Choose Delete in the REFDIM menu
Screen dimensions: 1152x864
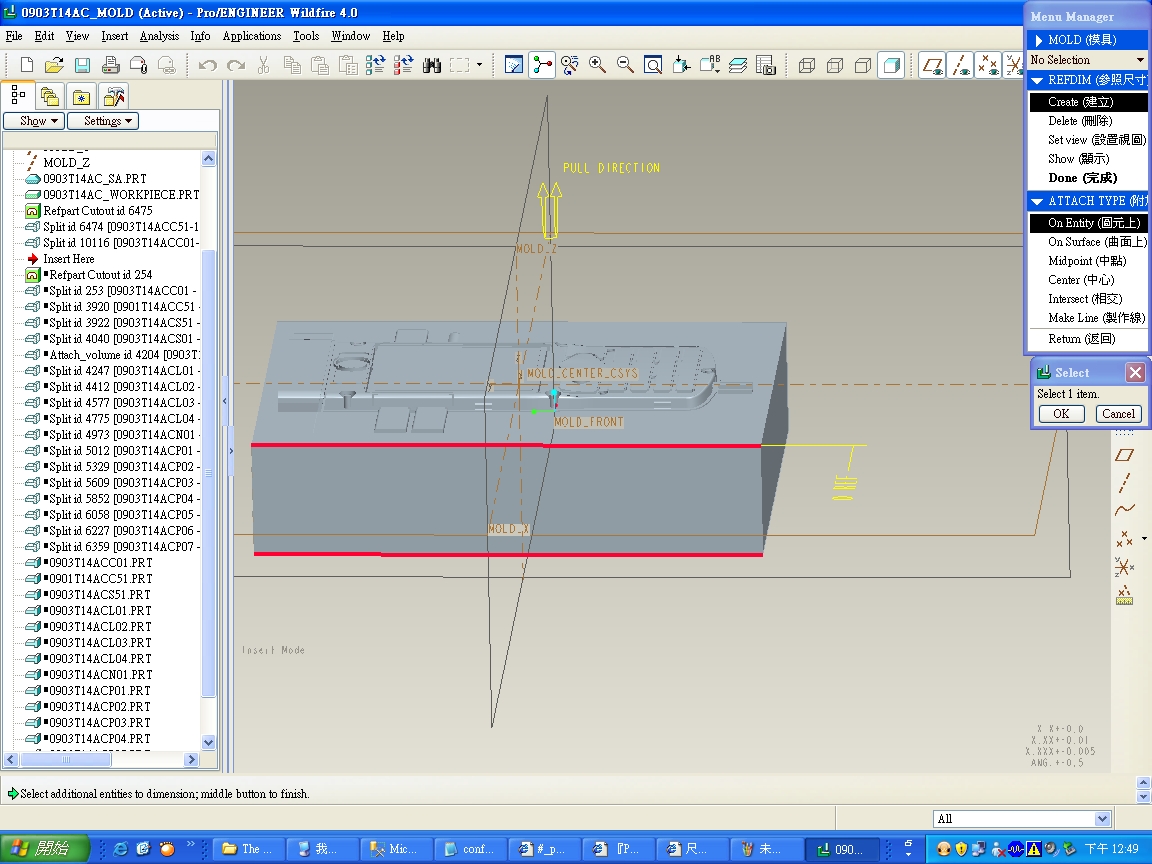1080,120
